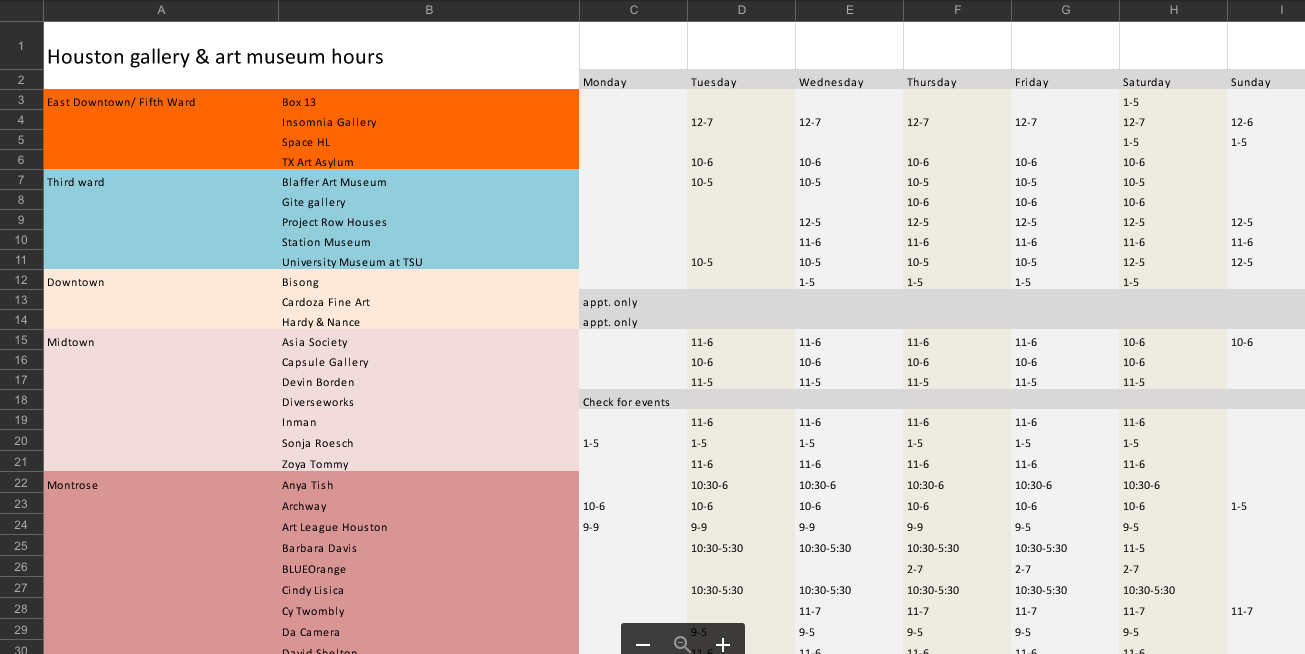This screenshot has height=654, width=1305.
Task: Select row 7 header
Action: point(21,180)
